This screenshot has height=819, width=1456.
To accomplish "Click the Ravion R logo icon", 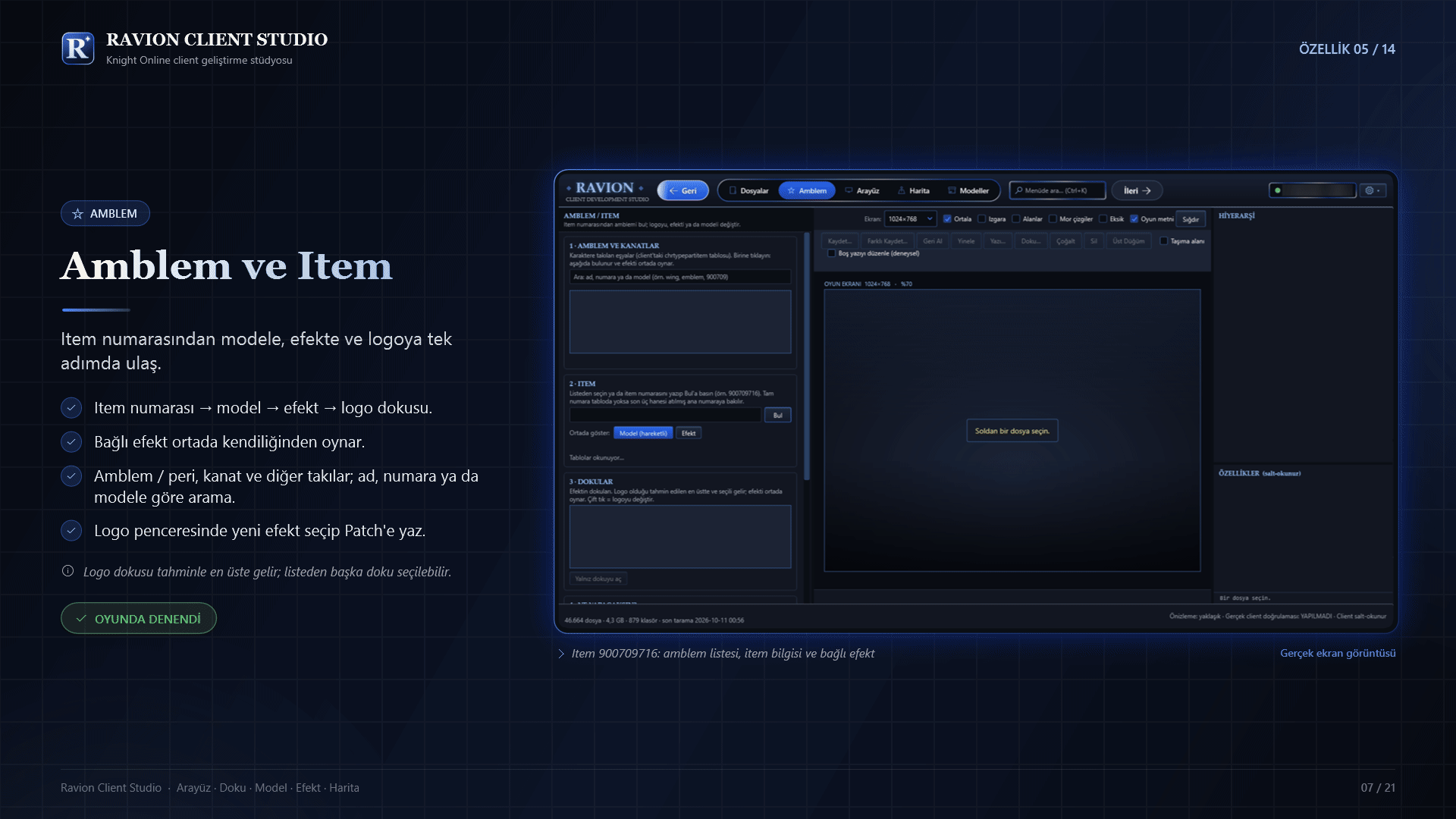I will (x=78, y=49).
